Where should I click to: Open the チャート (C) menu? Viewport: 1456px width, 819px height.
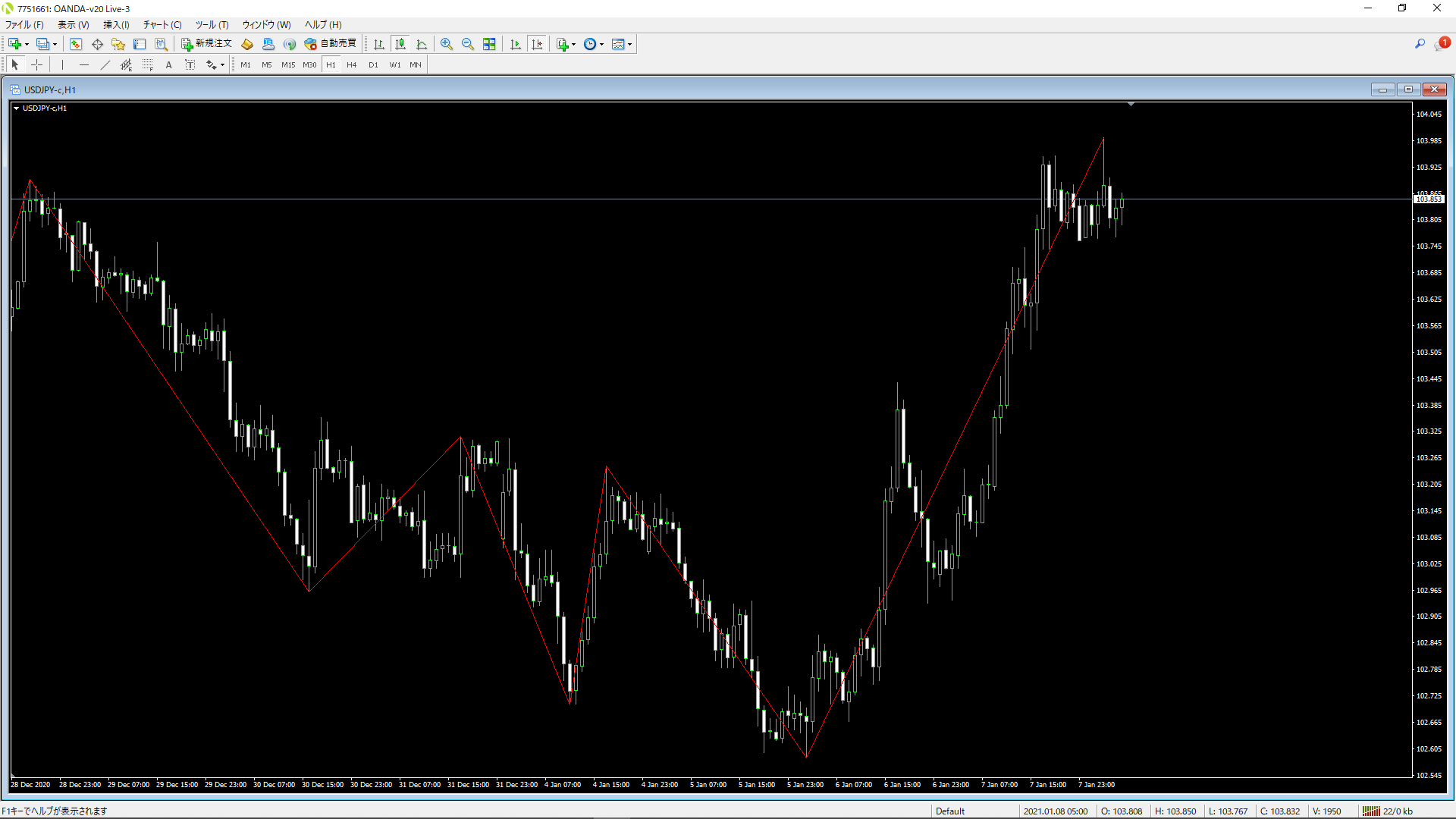click(162, 24)
